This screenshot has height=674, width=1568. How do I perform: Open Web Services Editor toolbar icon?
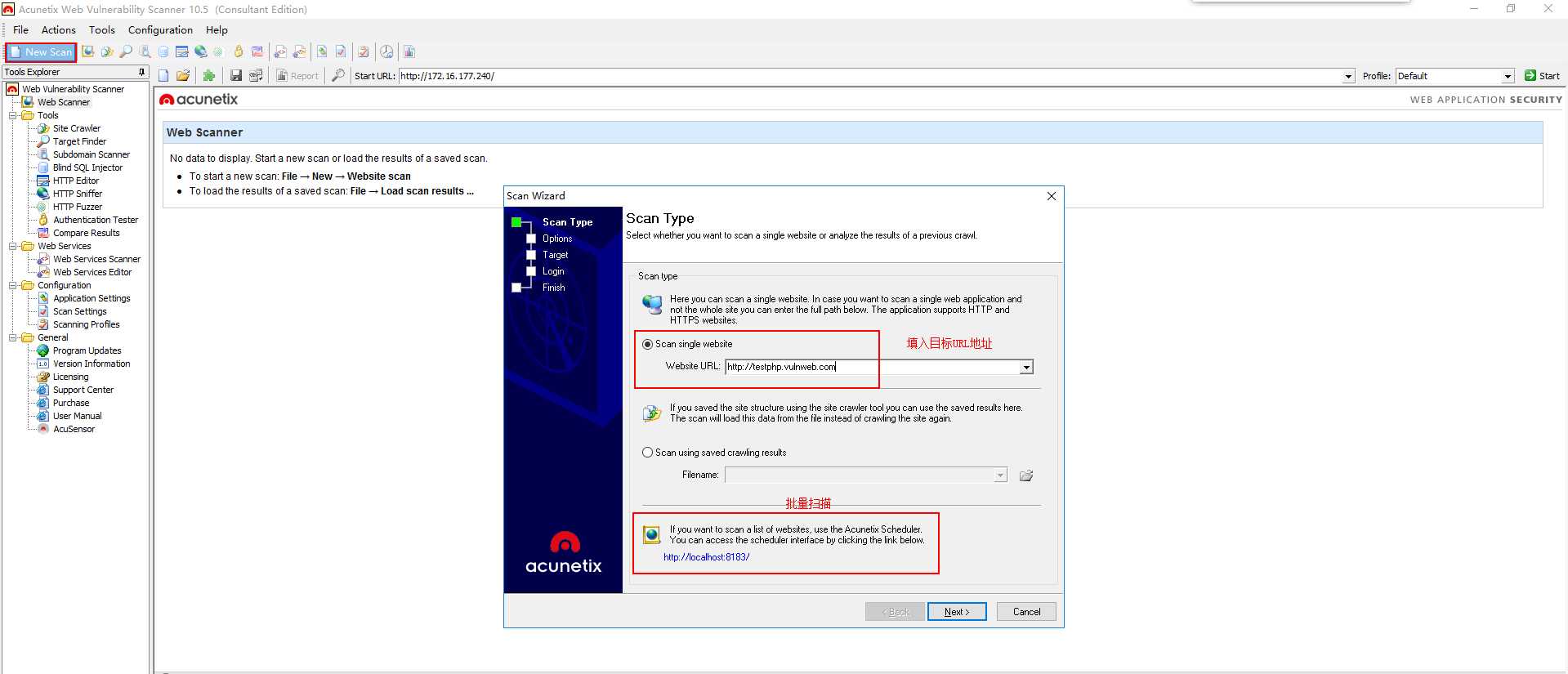click(299, 51)
